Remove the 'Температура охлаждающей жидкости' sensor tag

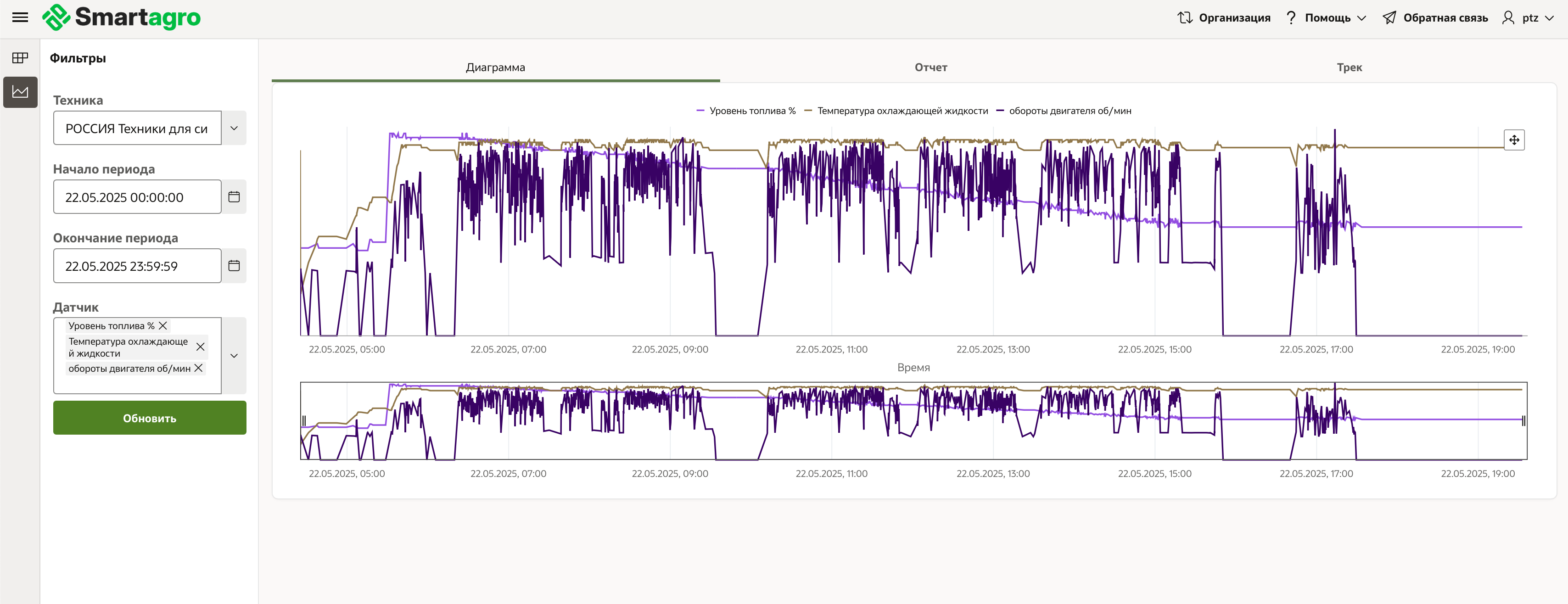(200, 347)
